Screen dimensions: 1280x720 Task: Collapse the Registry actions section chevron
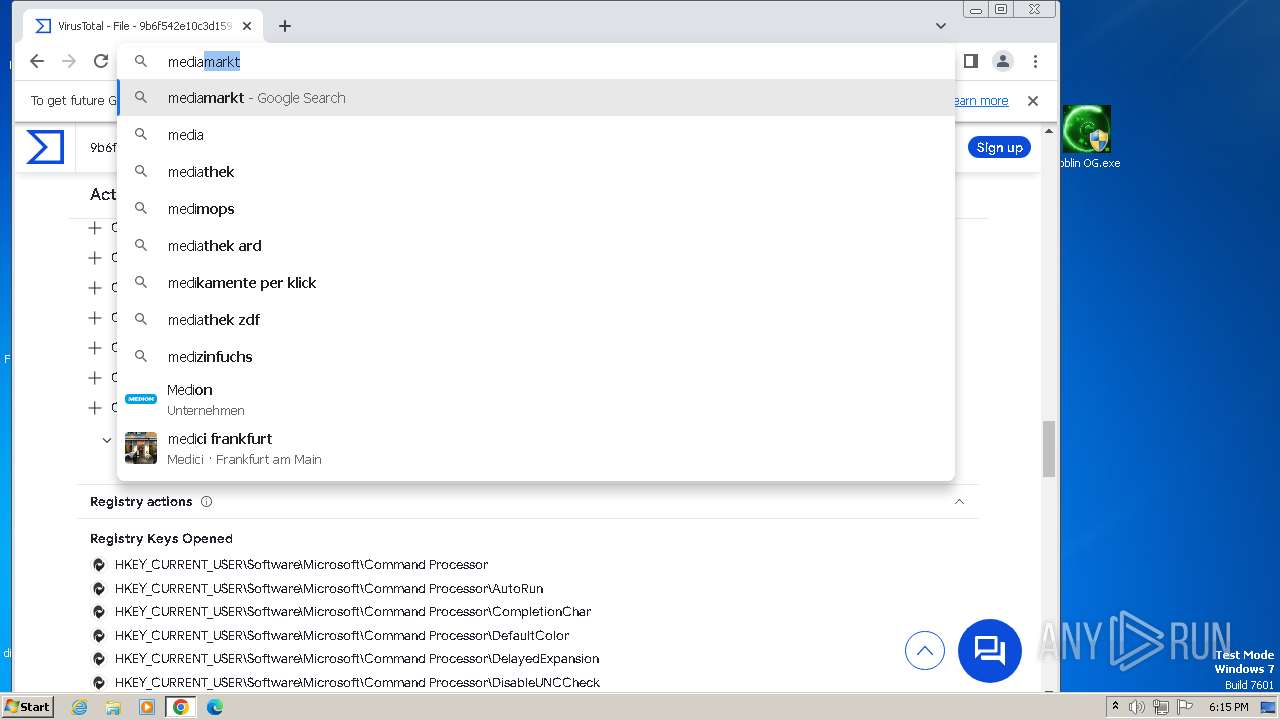pyautogui.click(x=959, y=501)
